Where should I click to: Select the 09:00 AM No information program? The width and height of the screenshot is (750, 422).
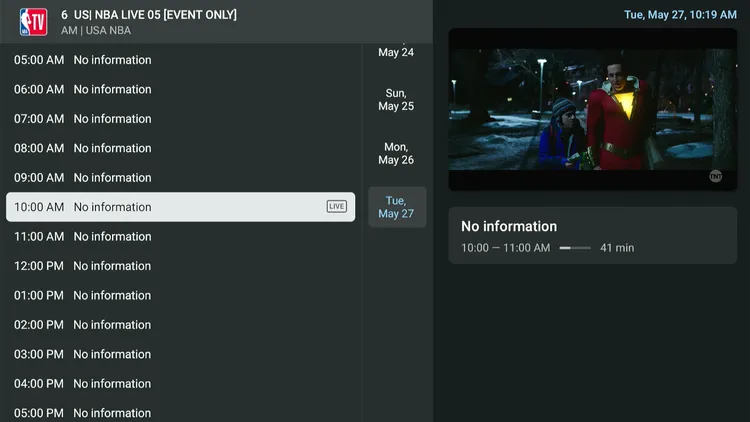coord(180,178)
